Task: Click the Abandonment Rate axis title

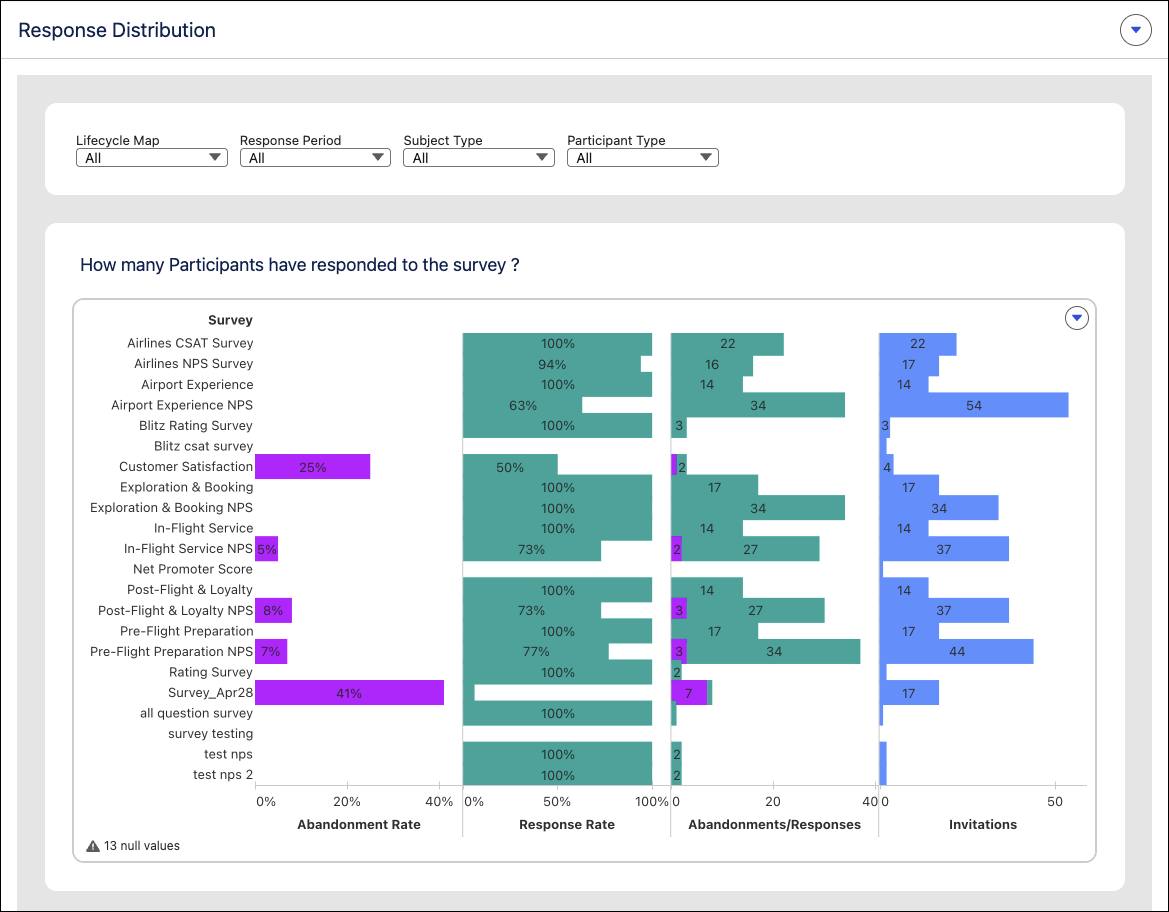Action: point(359,824)
